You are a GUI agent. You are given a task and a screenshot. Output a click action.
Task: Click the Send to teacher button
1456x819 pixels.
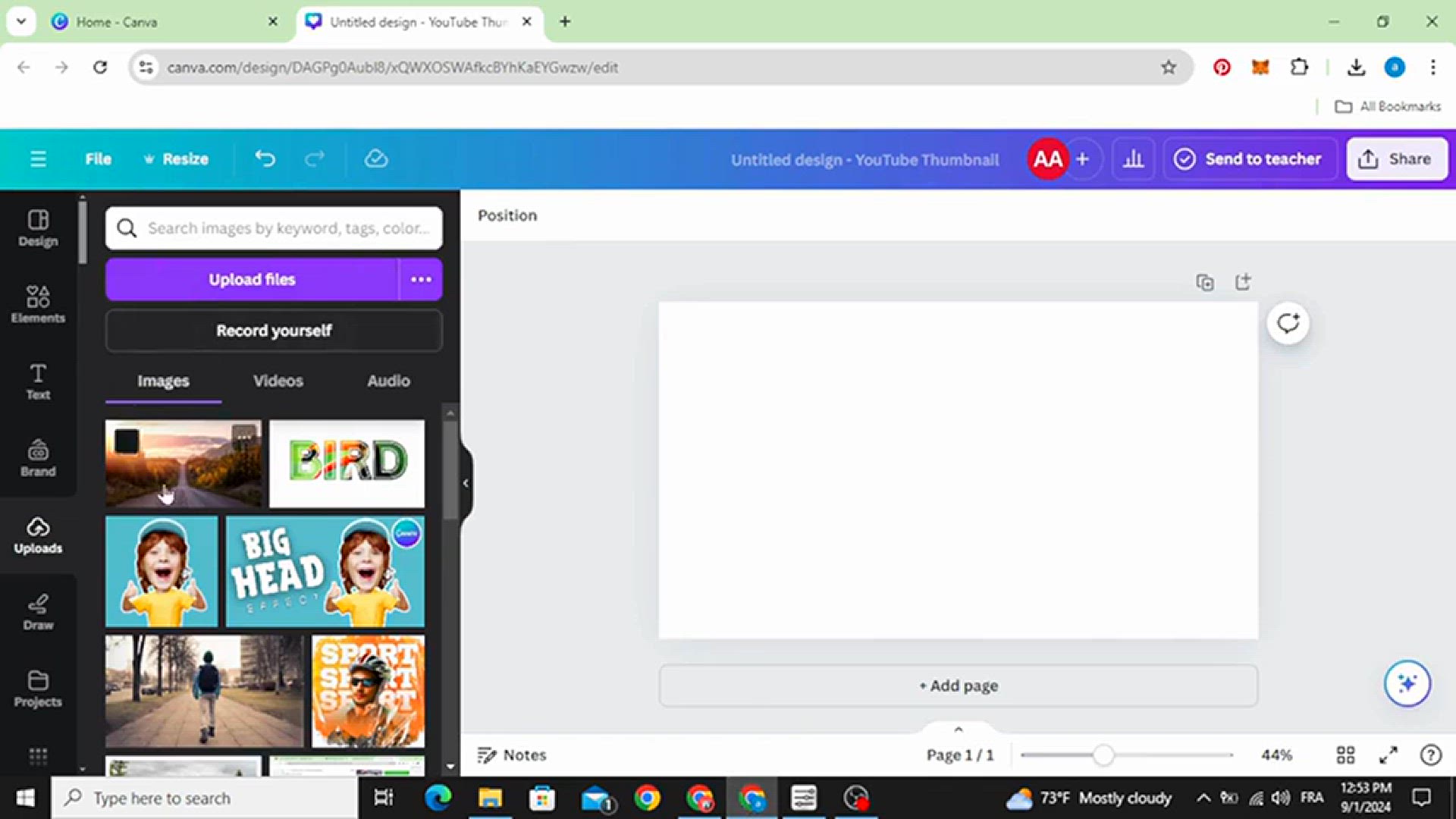(x=1248, y=159)
